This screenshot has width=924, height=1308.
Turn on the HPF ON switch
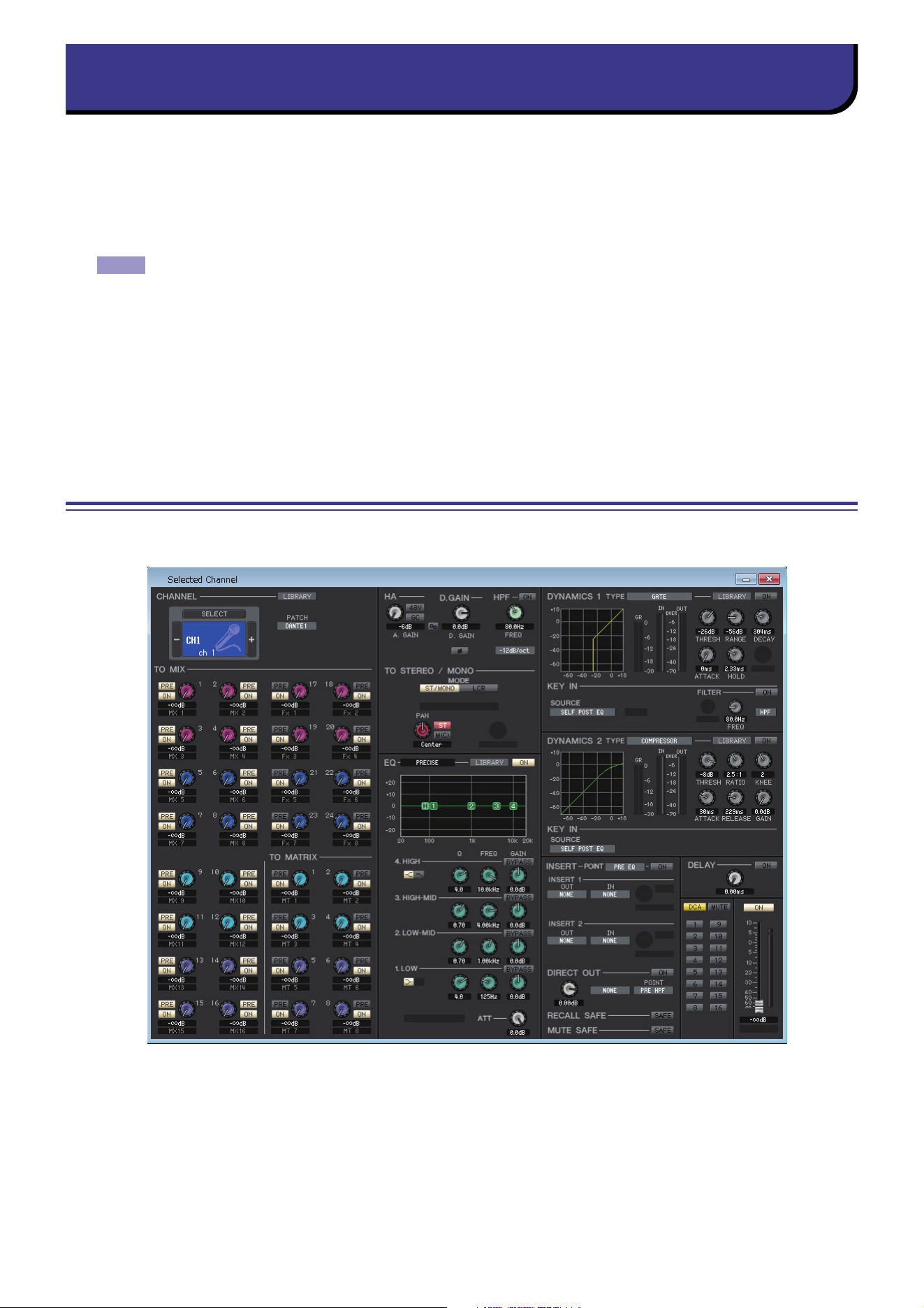click(x=527, y=597)
